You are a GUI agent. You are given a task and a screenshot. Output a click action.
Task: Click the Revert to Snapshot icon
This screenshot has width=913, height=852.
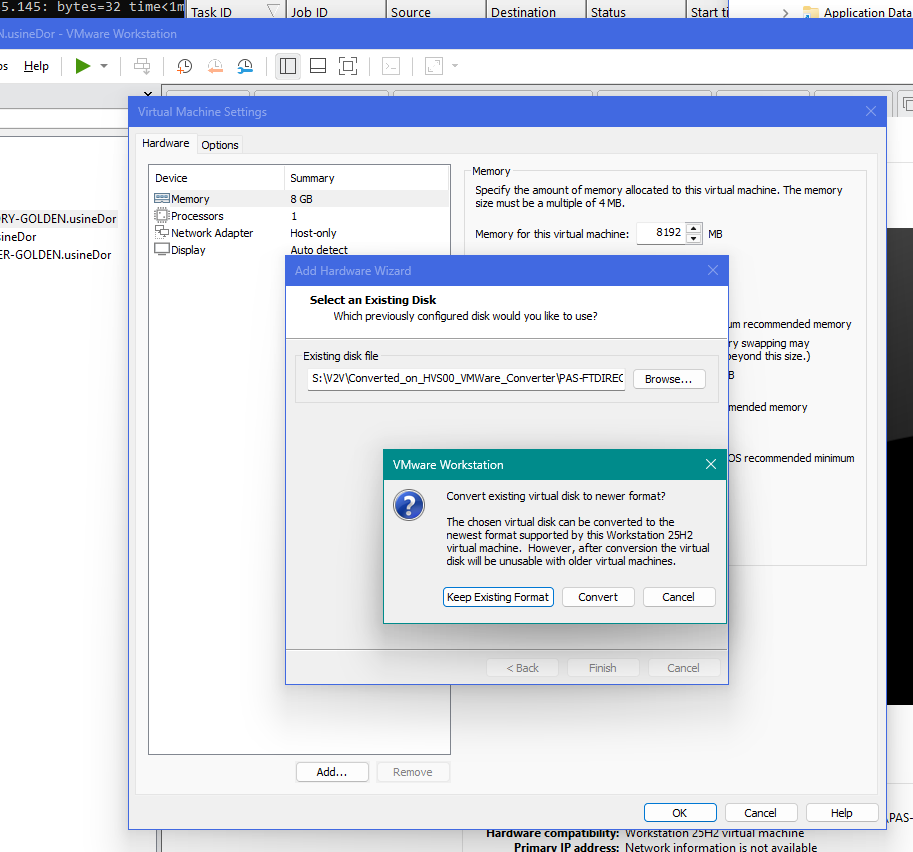coord(215,66)
